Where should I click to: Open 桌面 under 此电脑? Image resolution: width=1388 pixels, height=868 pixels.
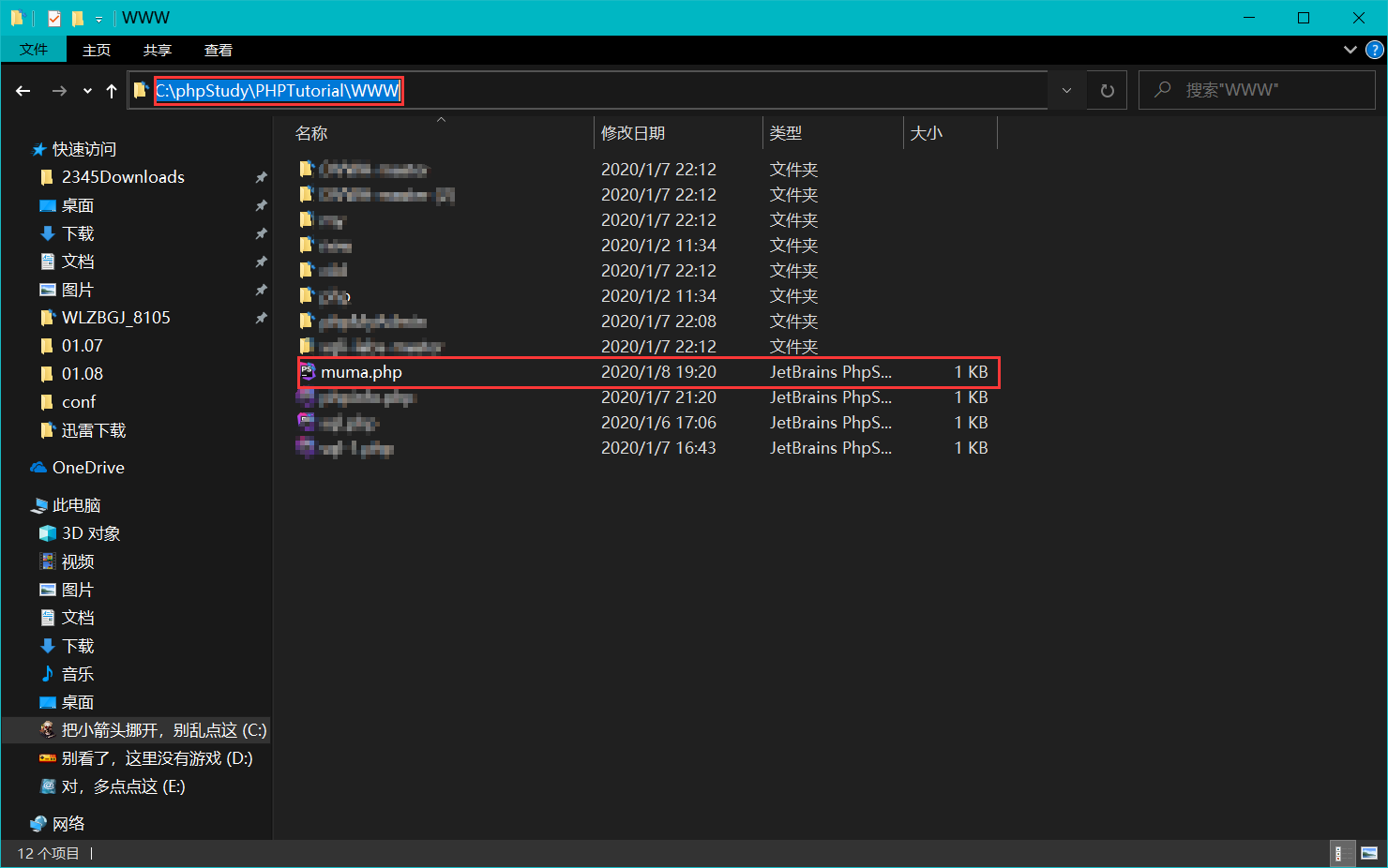[x=78, y=702]
